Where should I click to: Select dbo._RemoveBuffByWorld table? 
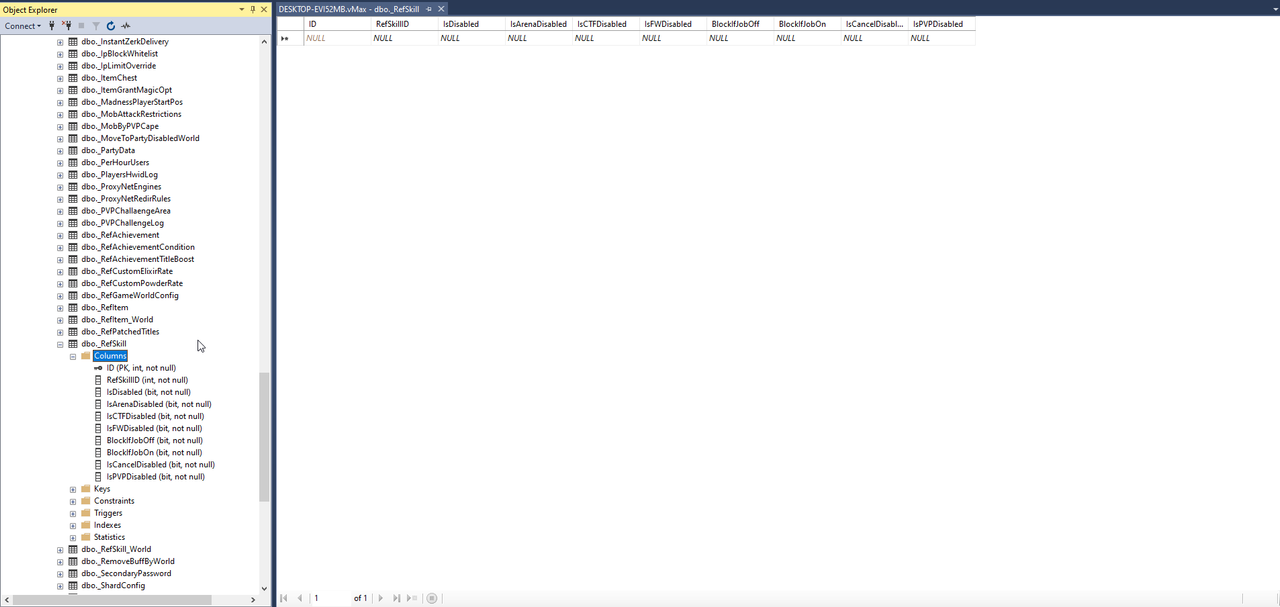click(128, 562)
